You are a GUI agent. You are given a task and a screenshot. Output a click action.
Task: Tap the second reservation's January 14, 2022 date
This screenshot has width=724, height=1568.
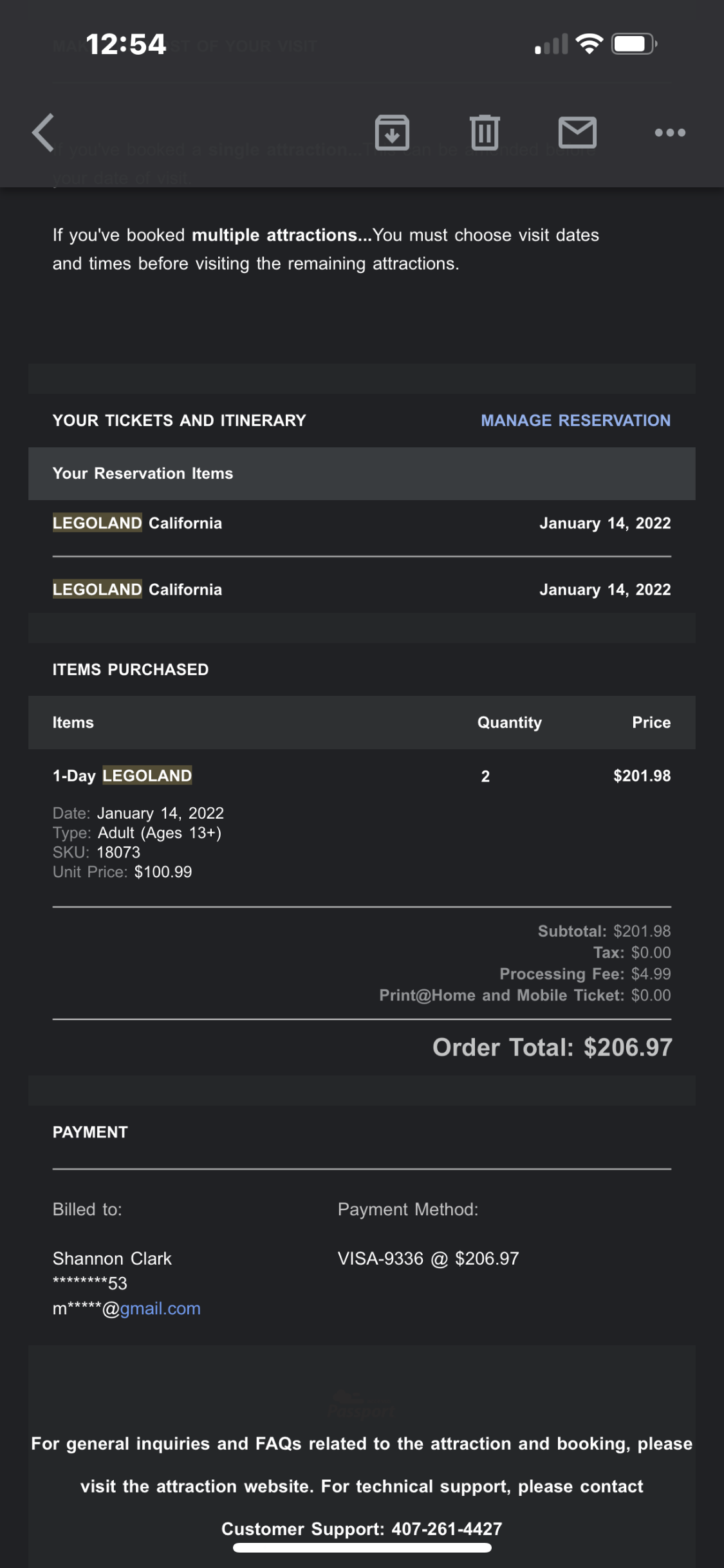(605, 590)
